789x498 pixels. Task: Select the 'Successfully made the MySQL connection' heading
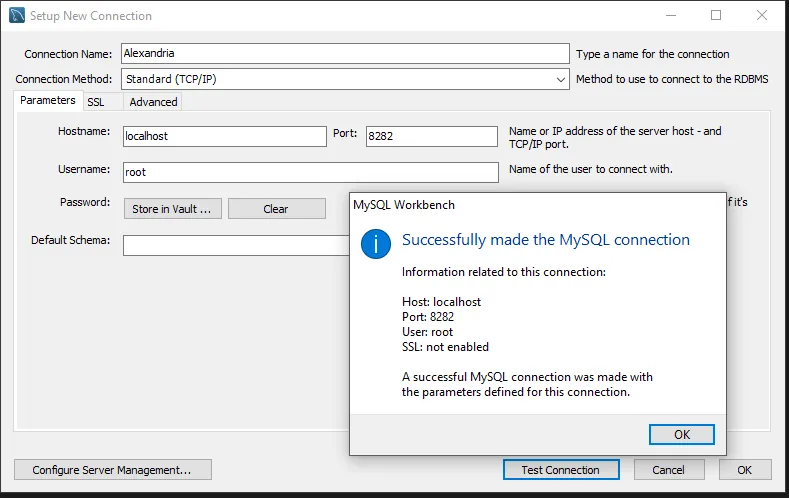click(546, 239)
